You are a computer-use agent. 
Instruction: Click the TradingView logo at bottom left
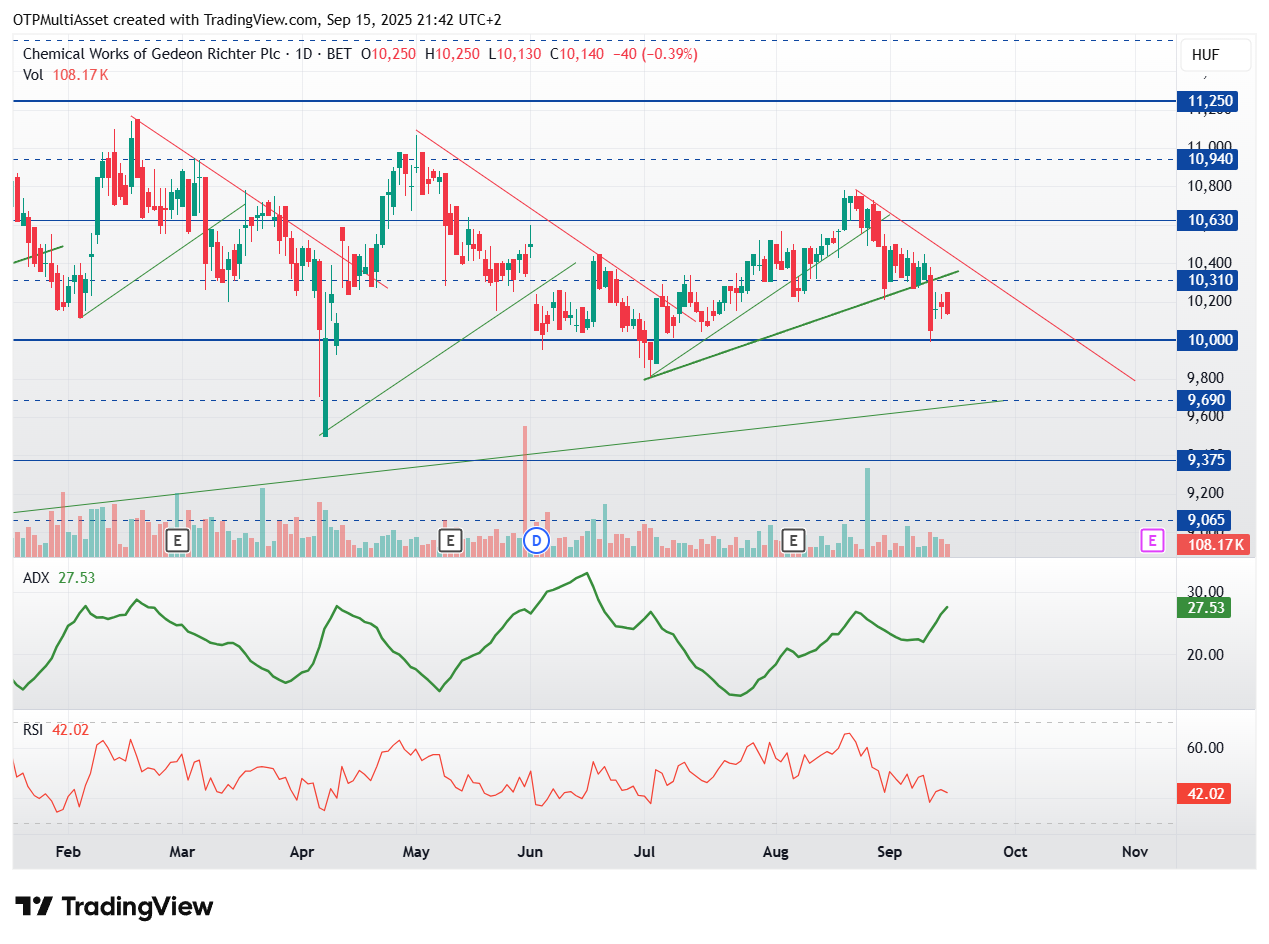(115, 907)
